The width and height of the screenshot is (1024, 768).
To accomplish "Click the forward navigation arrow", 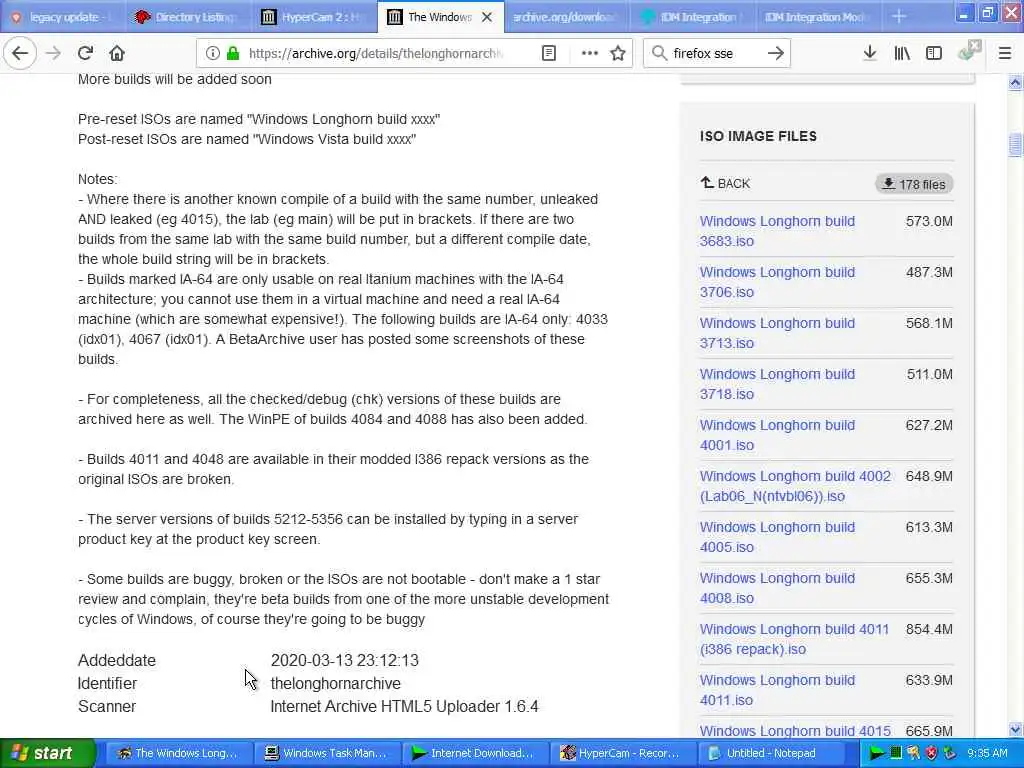I will [54, 53].
